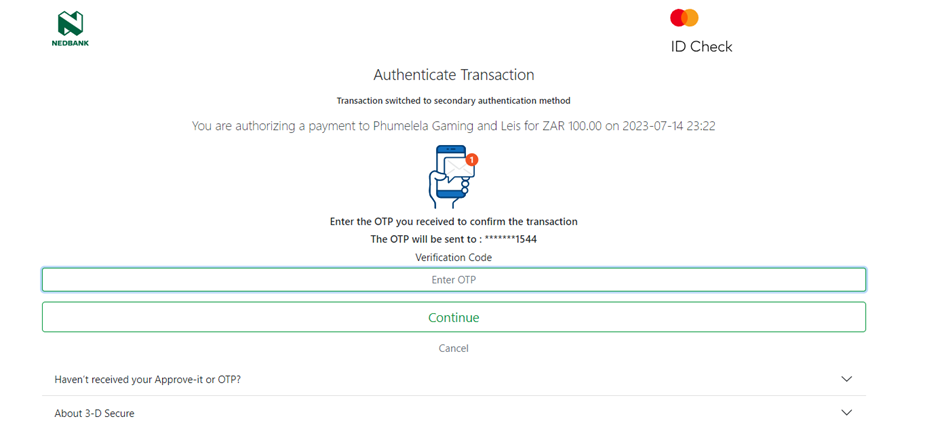Expand the Haven't received OTP chevron
This screenshot has width=940, height=442.
(x=846, y=379)
